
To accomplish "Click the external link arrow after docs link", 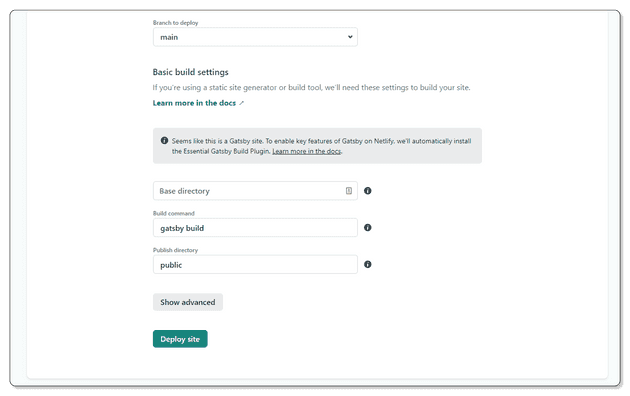I will coord(241,103).
